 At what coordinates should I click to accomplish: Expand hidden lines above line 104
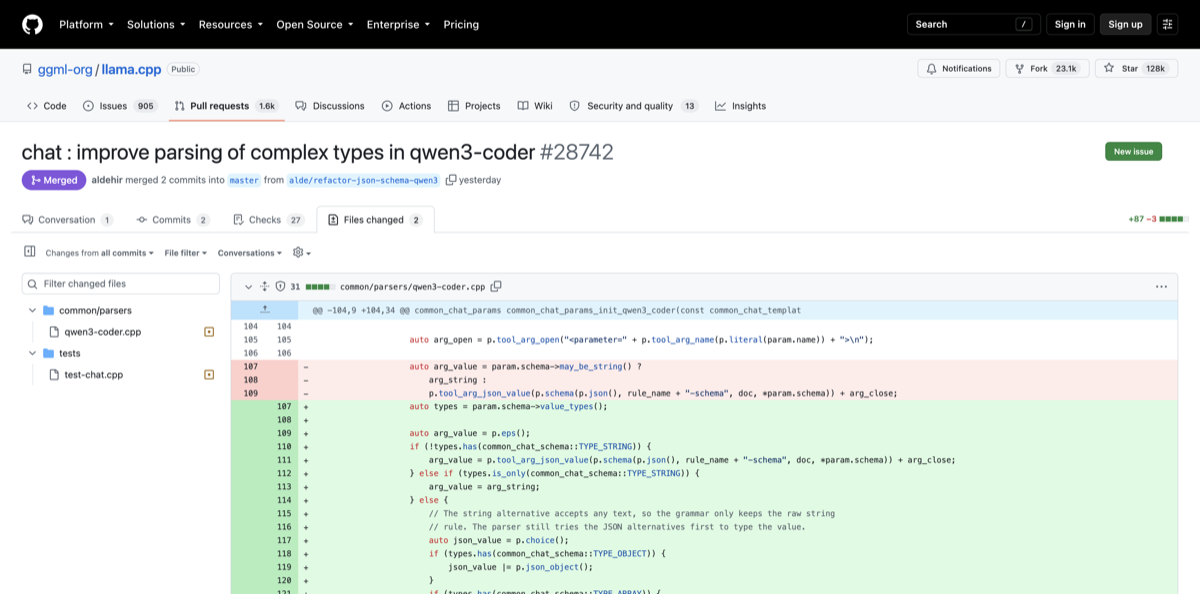(264, 310)
